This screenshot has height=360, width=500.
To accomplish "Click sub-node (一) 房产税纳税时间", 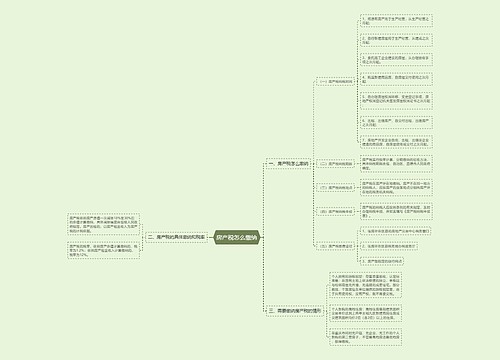I will (x=335, y=81).
